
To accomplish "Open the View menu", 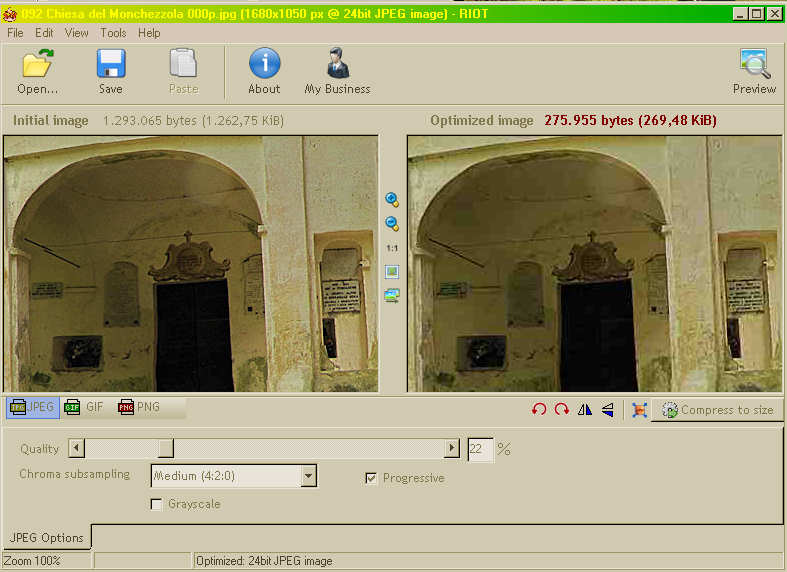I will 76,33.
